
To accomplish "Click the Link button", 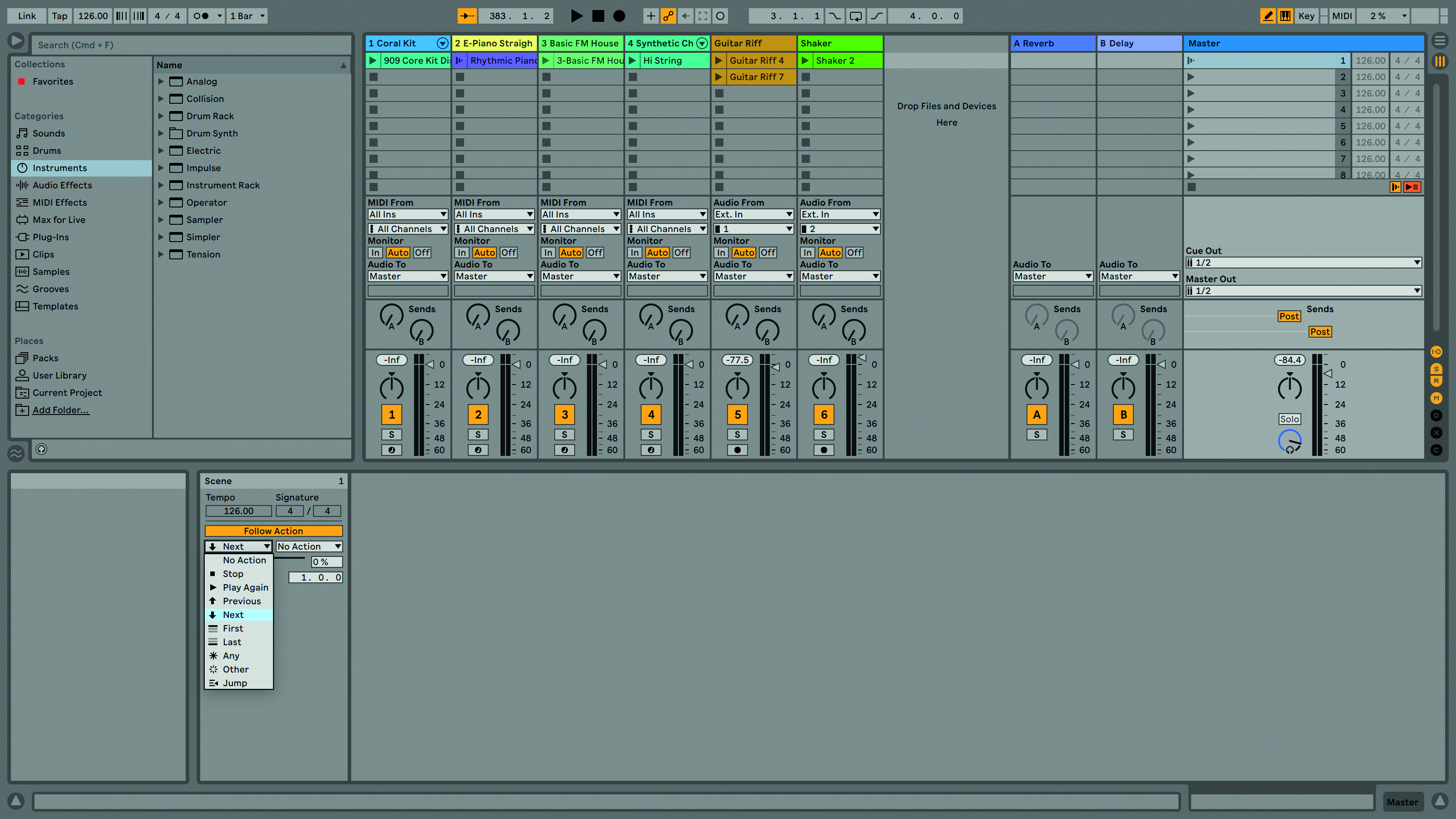I will tap(26, 16).
